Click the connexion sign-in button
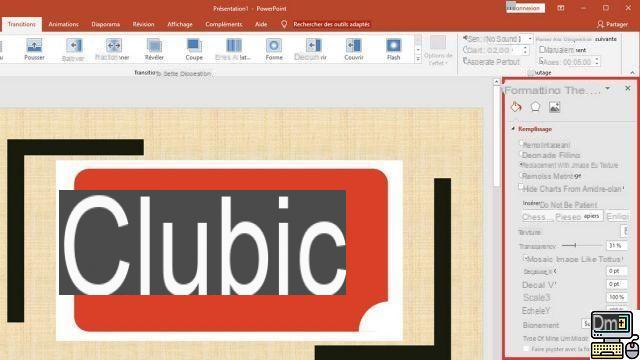Screen dimensions: 640x360 tap(525, 8)
